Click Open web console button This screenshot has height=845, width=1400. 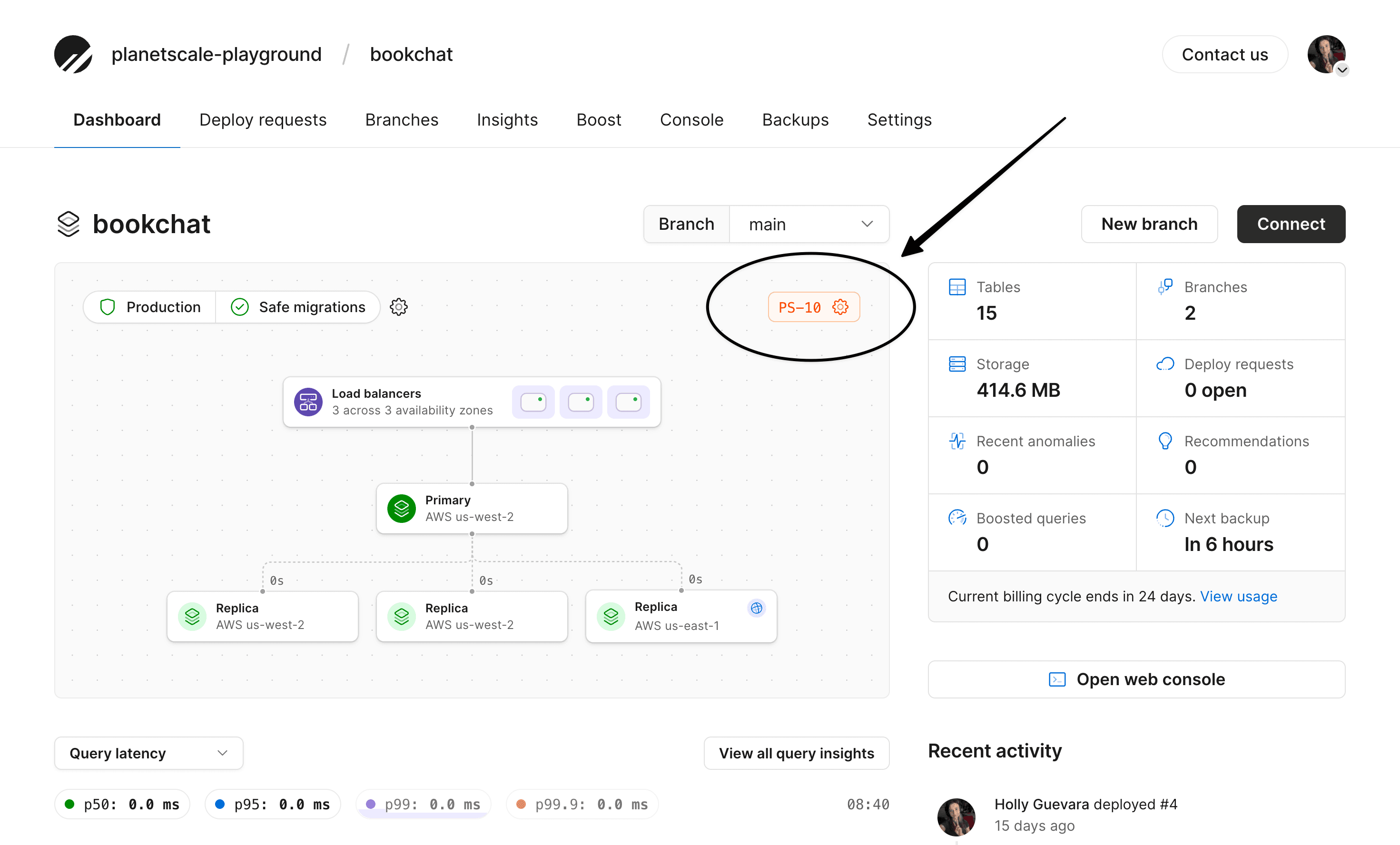coord(1136,679)
